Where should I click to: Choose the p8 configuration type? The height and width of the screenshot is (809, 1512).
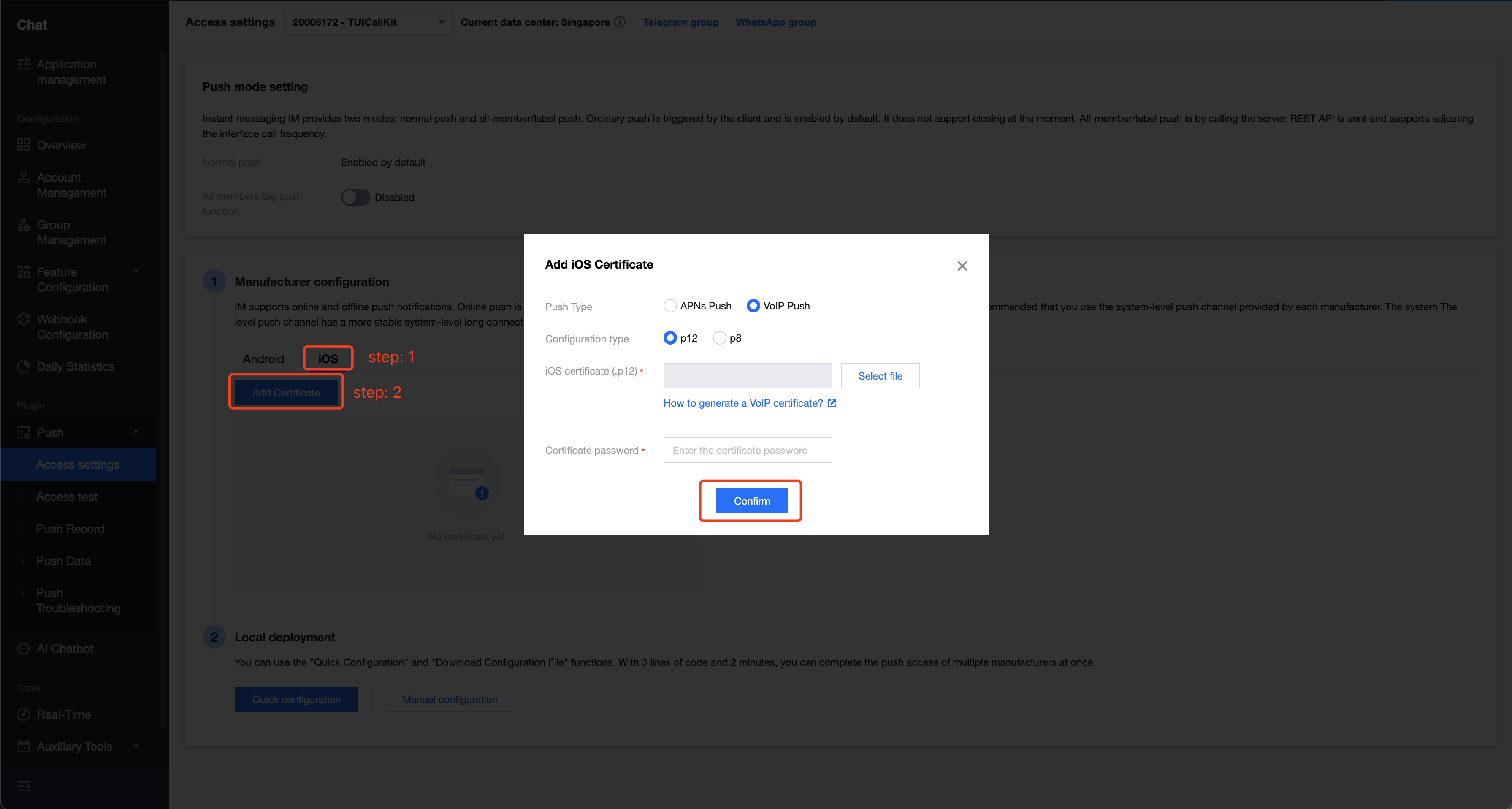pos(719,338)
